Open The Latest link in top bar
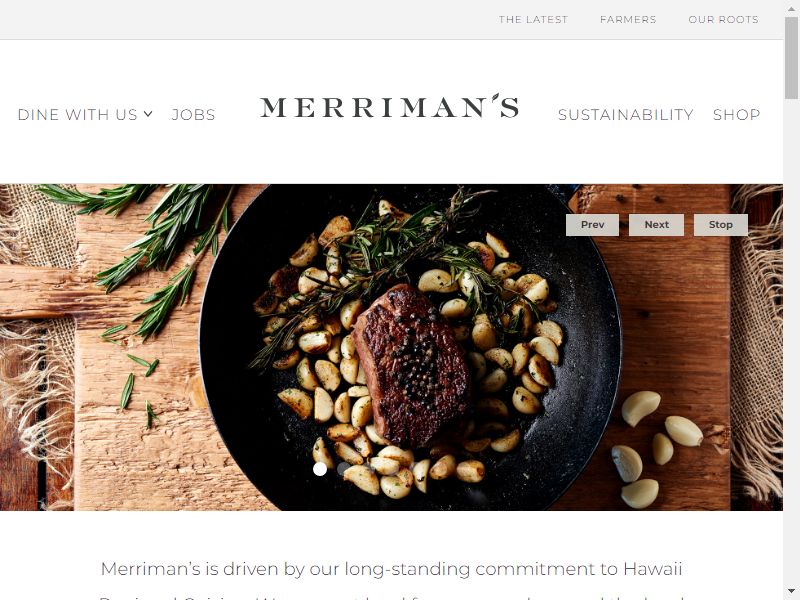Image resolution: width=800 pixels, height=600 pixels. 533,19
